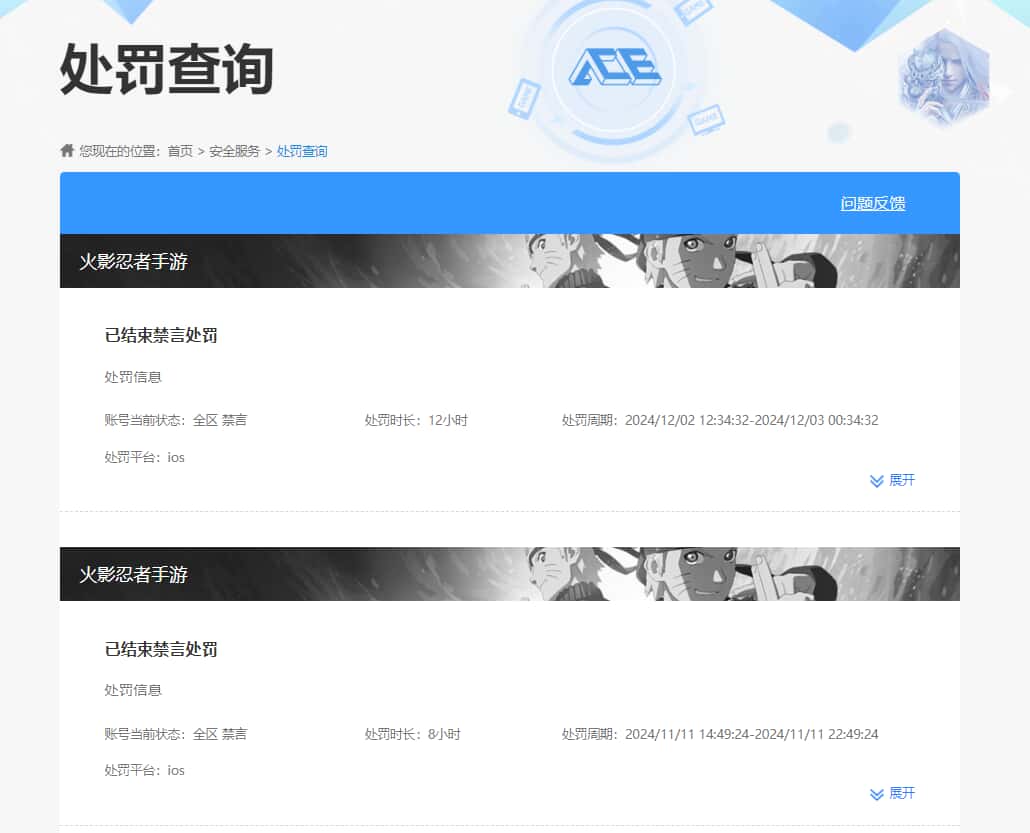Click the period text 2024/12/02 12:34:32-2024/12/03 00:34:32
Image resolution: width=1030 pixels, height=833 pixels.
tap(751, 420)
